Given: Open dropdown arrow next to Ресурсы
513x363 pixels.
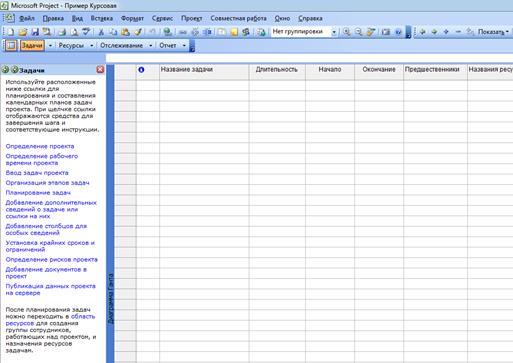Looking at the screenshot, I should click(91, 45).
